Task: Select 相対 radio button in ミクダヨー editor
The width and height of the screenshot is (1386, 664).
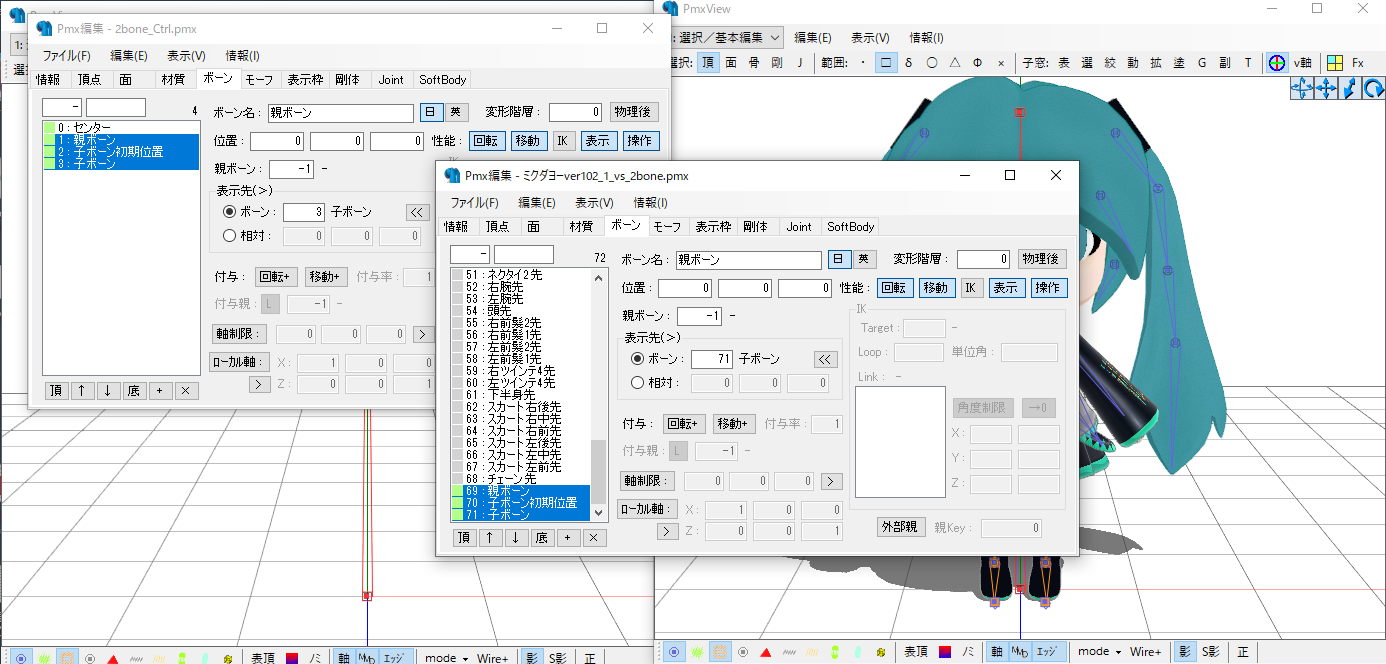Action: tap(637, 382)
